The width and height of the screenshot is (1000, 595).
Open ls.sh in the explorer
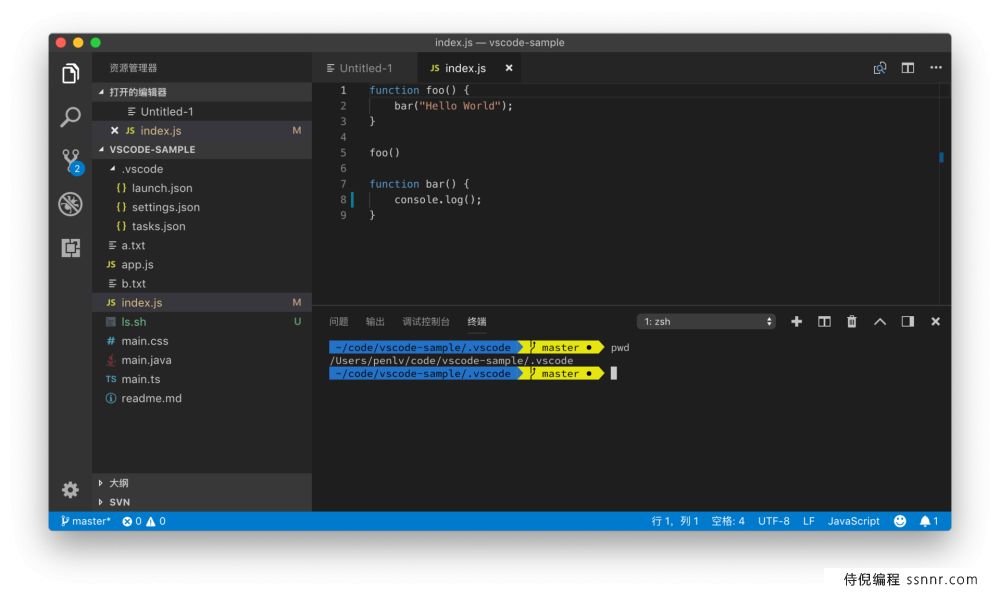pos(202,322)
